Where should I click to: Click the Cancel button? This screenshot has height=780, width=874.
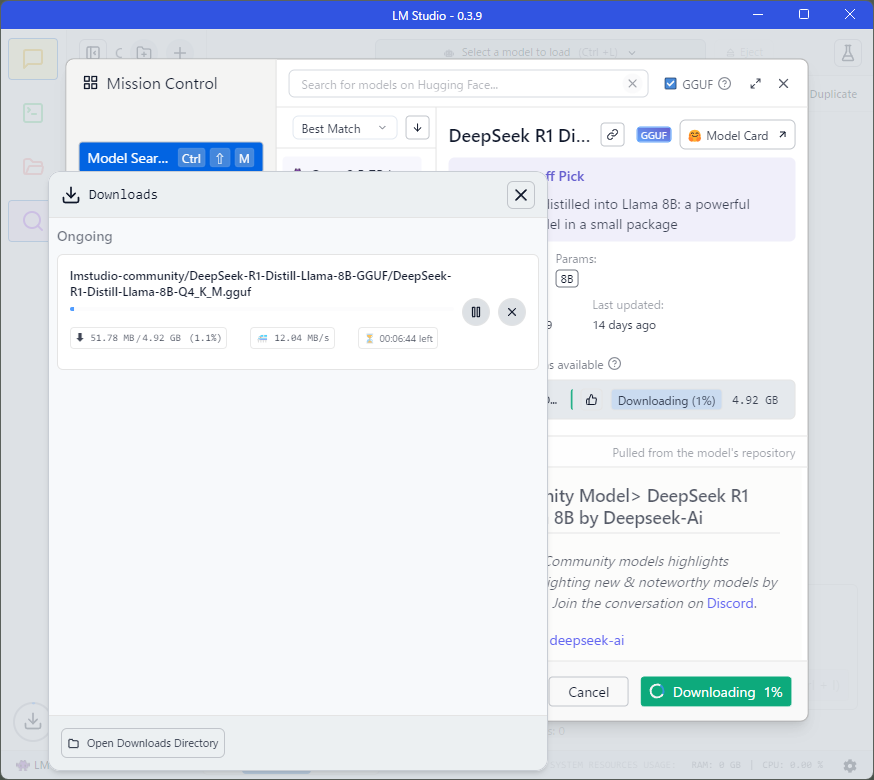click(588, 692)
